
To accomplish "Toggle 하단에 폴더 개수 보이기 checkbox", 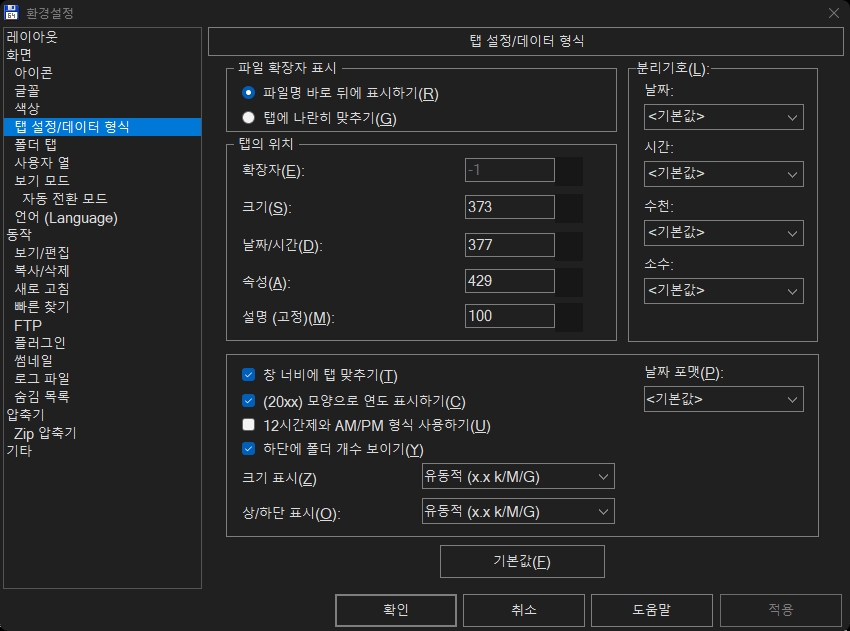I will [x=248, y=448].
